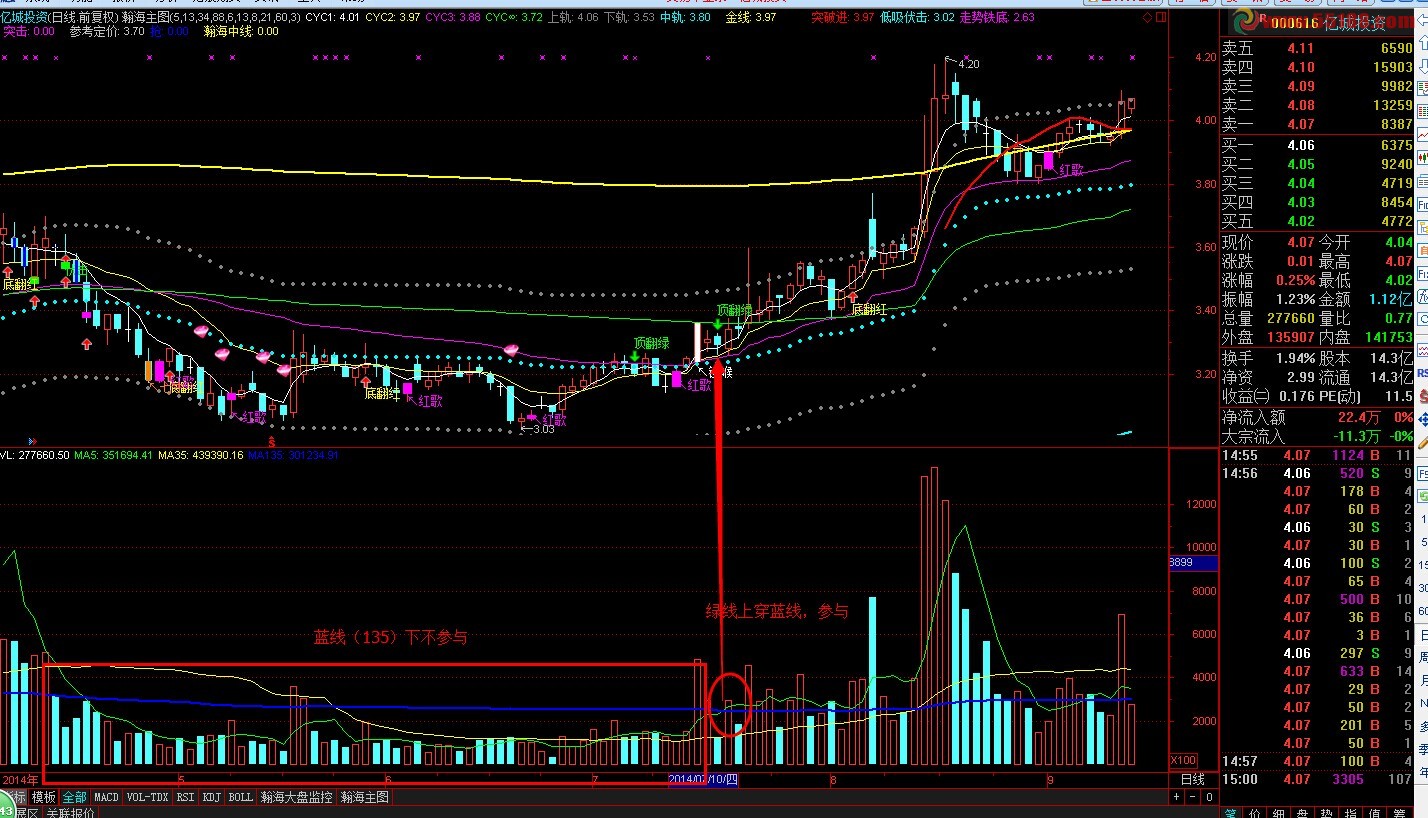Click the 卖四 4.10 order row
This screenshot has height=818, width=1428.
(1318, 67)
